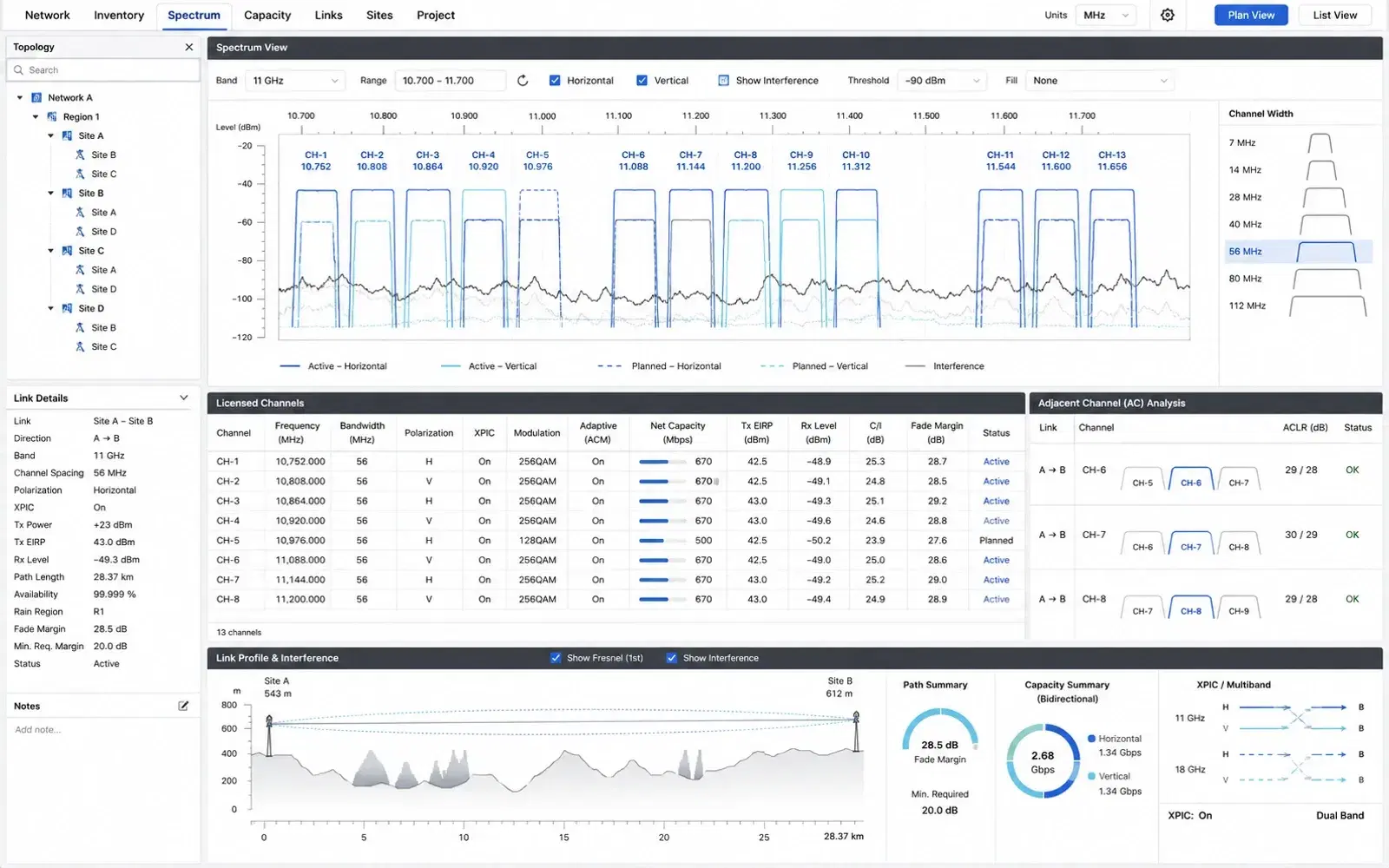Select the 112 MHz channel width shape

(1328, 306)
